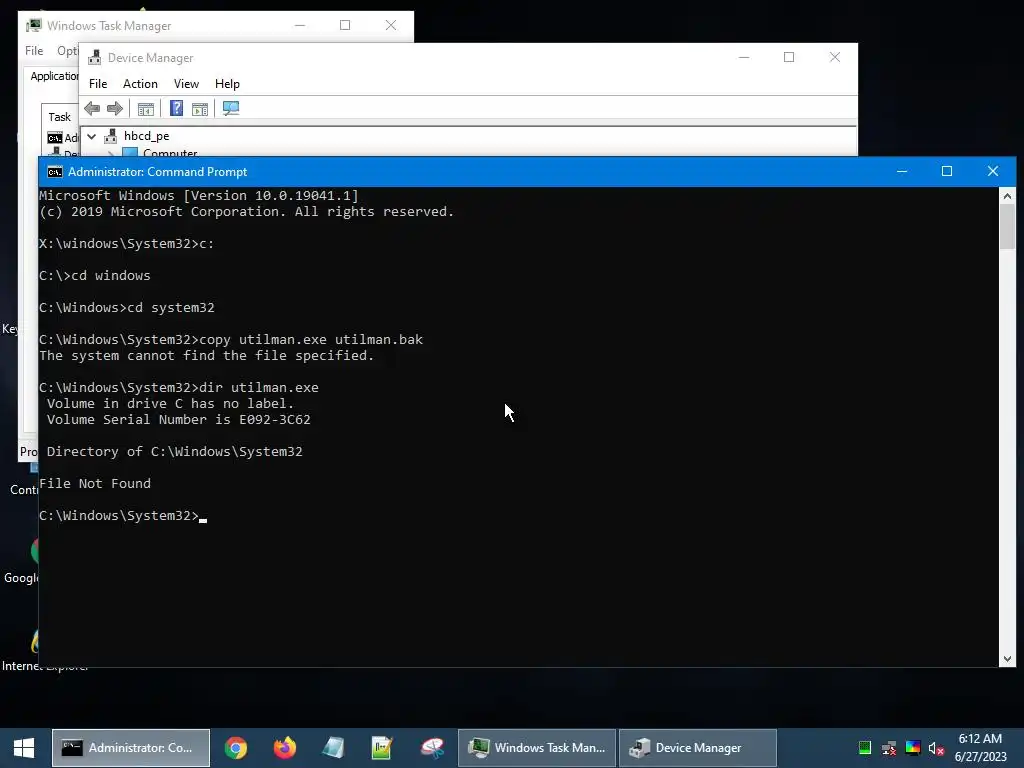Click the Windows Task Manager title bar icon
This screenshot has width=1024, height=768.
point(34,25)
